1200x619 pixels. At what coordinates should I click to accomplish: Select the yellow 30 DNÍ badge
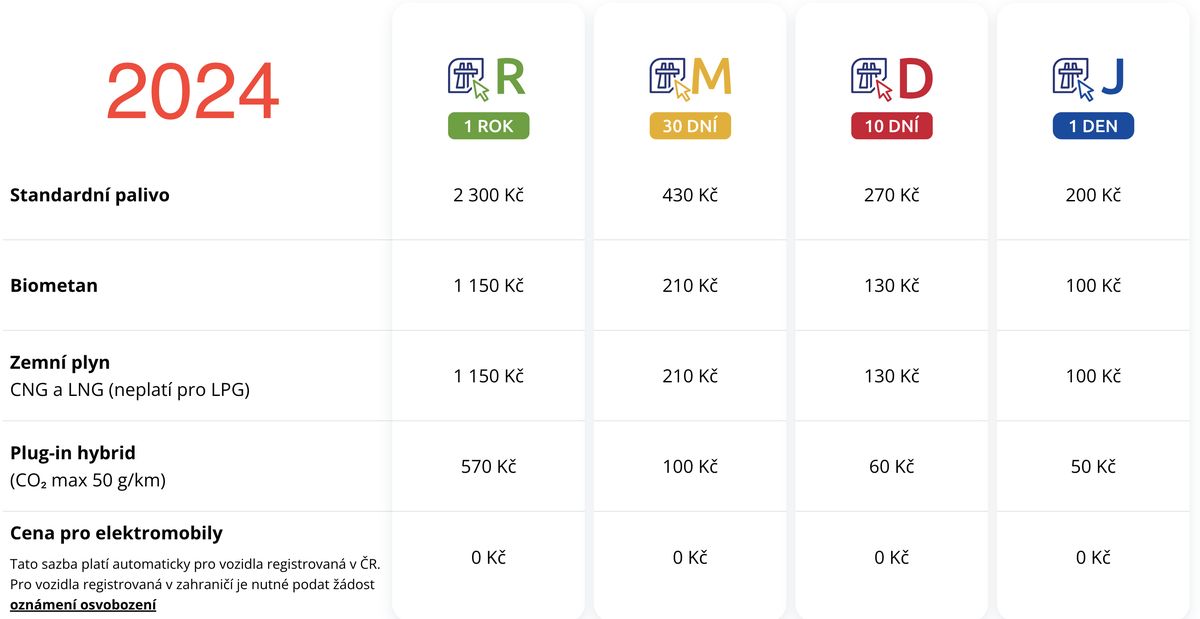pos(690,127)
